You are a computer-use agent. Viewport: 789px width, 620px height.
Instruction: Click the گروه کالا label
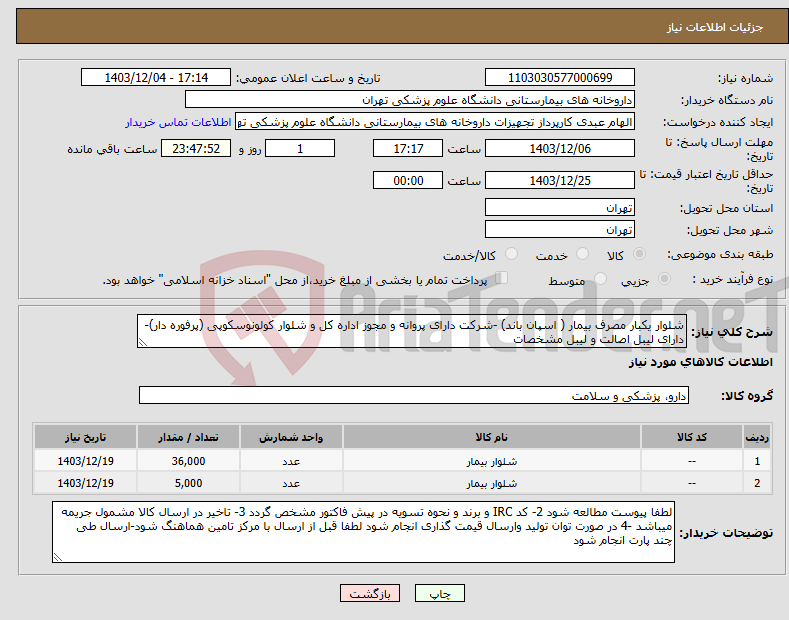(747, 396)
